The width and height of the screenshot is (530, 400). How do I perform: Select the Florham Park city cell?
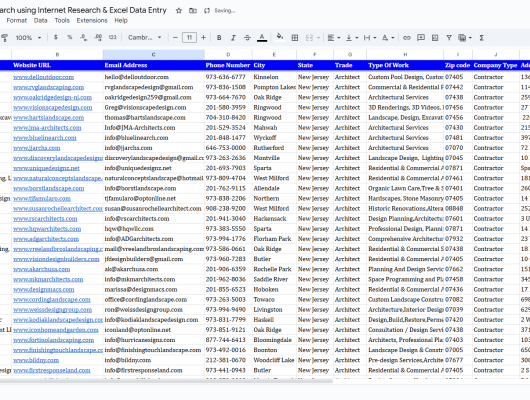274,239
